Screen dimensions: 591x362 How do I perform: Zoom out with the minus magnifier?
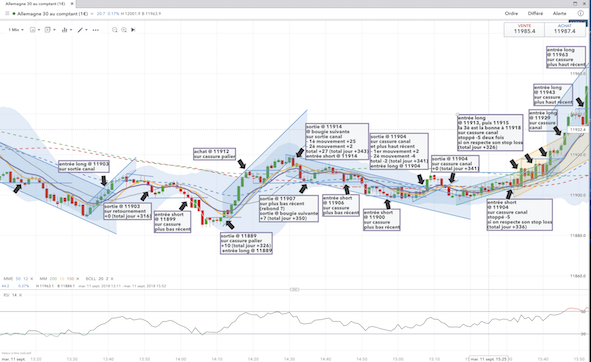tap(115, 30)
